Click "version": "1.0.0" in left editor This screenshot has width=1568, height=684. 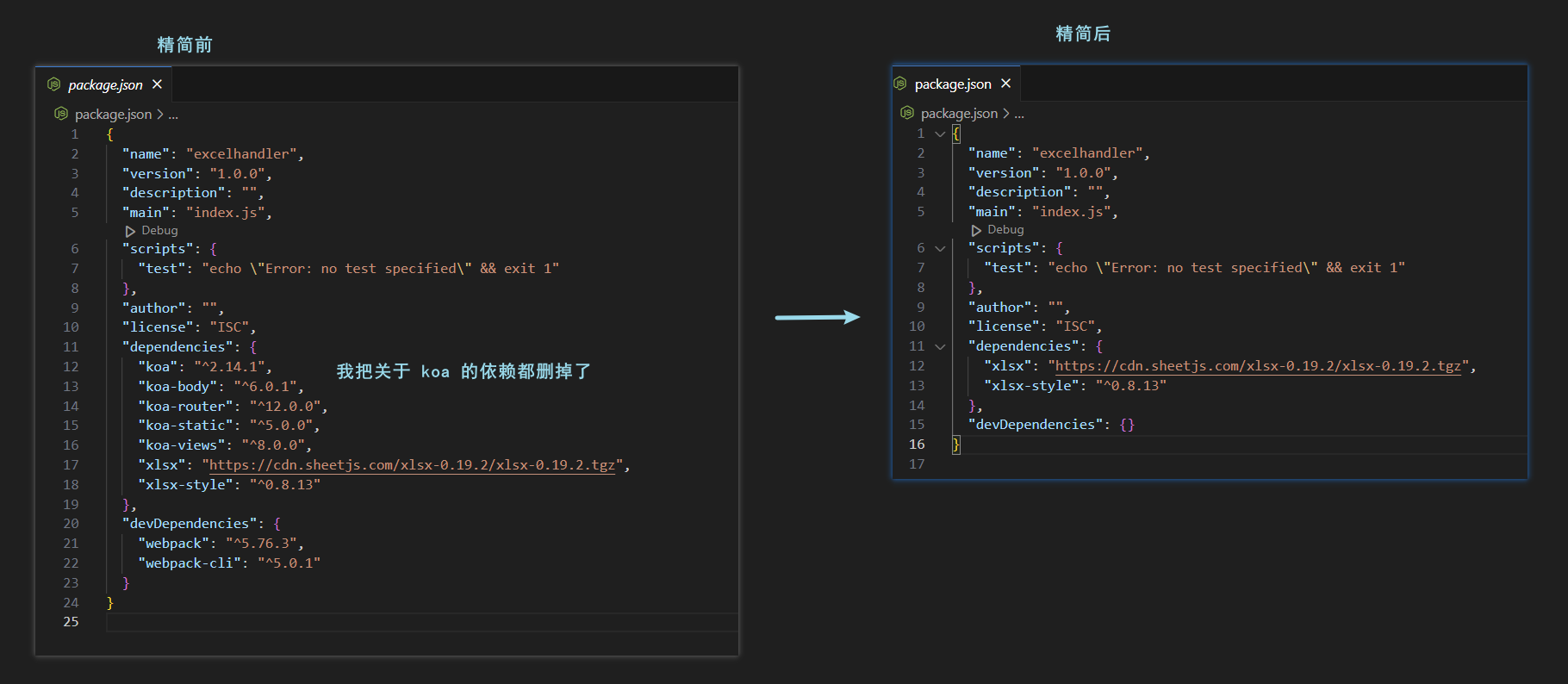[x=197, y=174]
